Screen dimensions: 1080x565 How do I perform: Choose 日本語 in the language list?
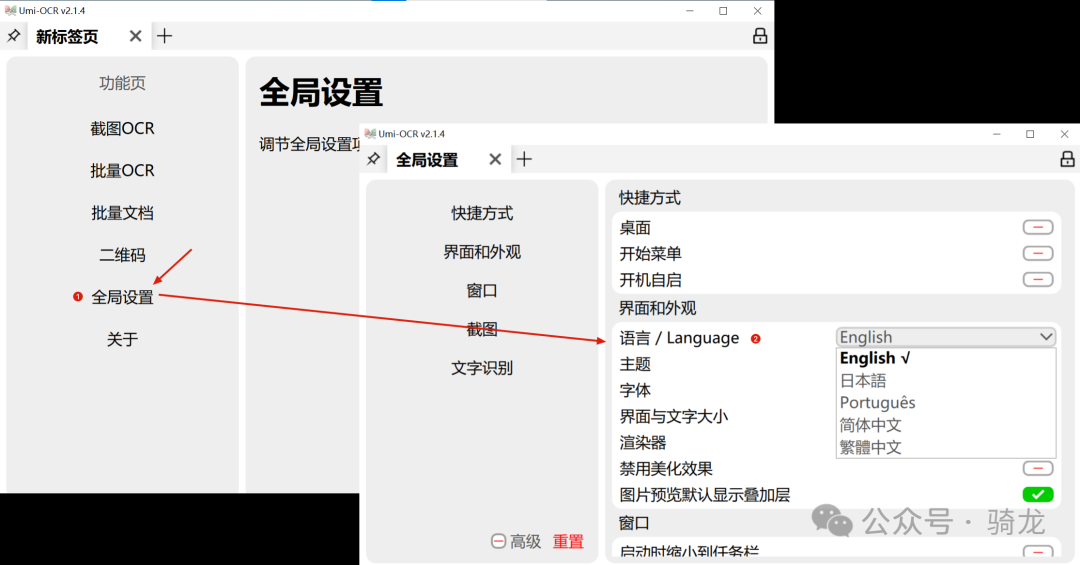pyautogui.click(x=946, y=380)
